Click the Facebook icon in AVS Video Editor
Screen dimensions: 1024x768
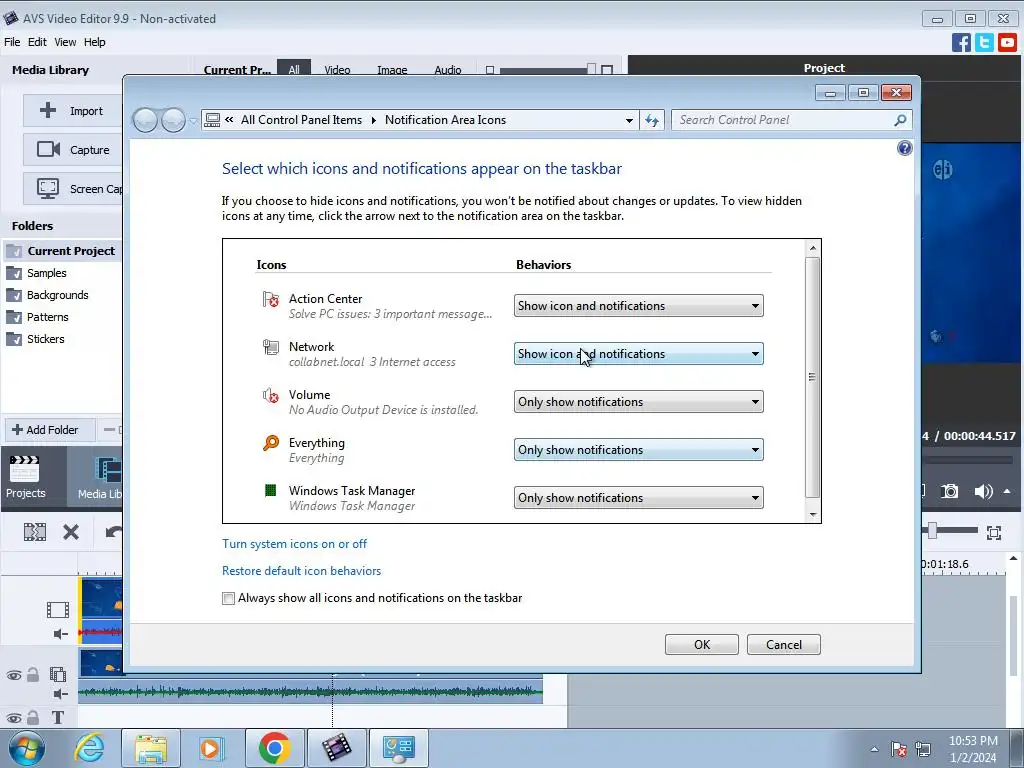[x=961, y=42]
